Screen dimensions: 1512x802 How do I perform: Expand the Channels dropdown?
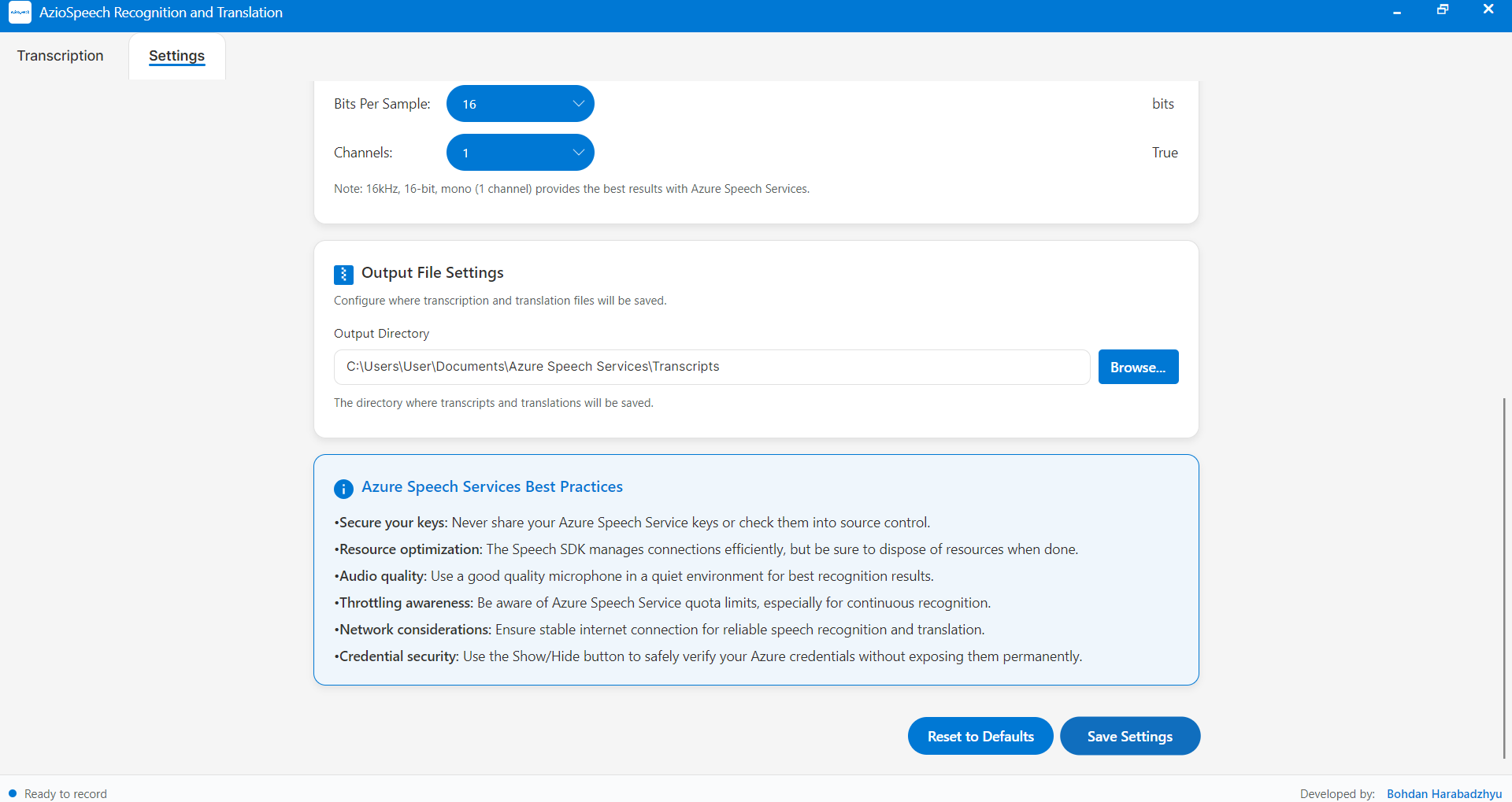(x=520, y=153)
